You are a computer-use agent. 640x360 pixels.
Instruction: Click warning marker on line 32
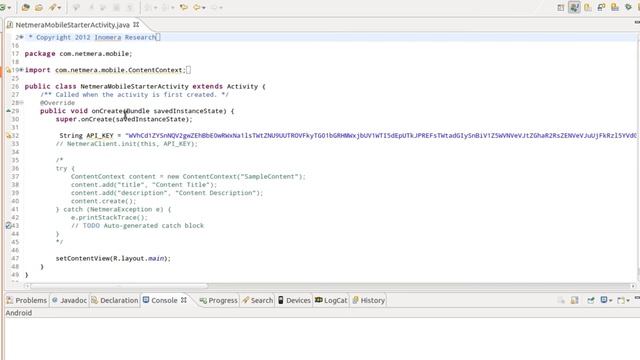pyautogui.click(x=9, y=136)
